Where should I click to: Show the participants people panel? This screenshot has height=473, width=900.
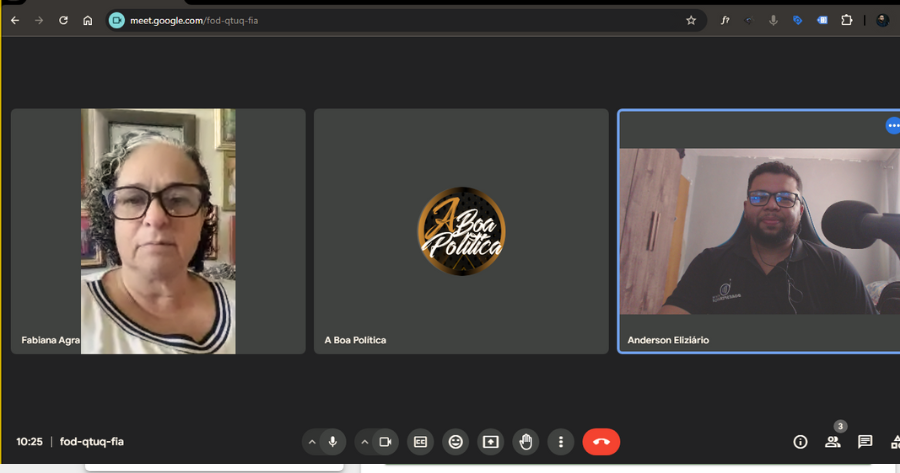pyautogui.click(x=832, y=442)
